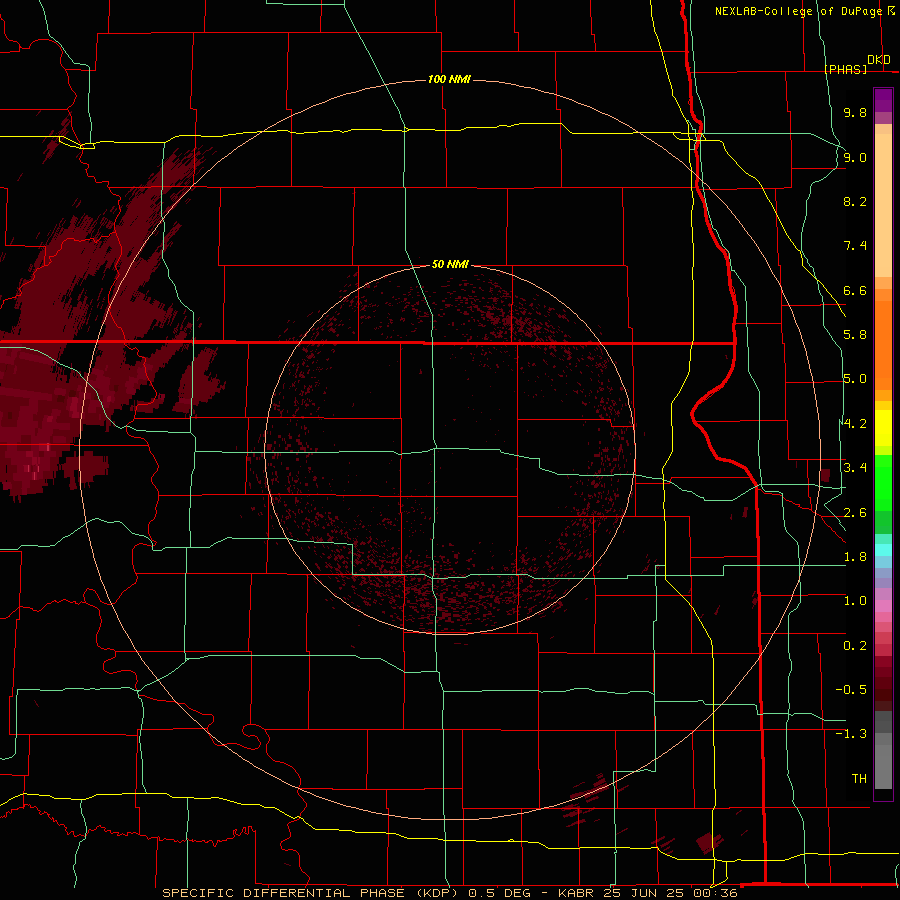Select the 9.0 color scale value
Image resolution: width=900 pixels, height=900 pixels.
tap(855, 157)
